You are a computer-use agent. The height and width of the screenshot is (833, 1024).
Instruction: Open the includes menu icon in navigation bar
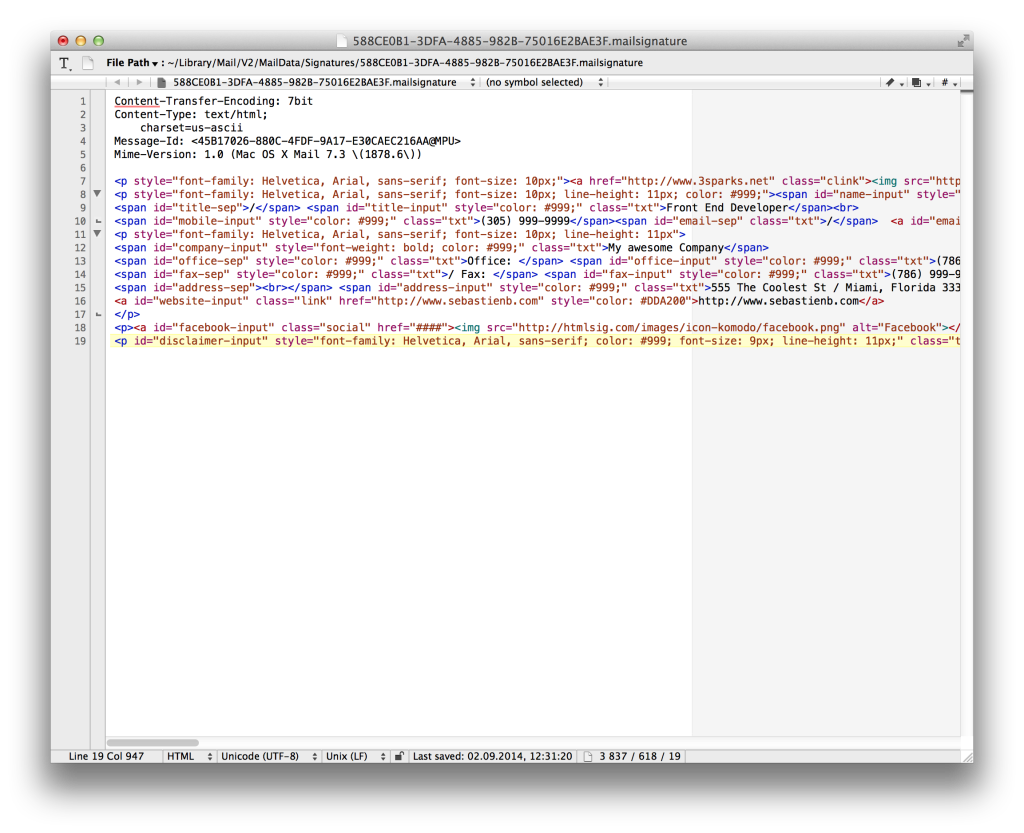click(920, 83)
